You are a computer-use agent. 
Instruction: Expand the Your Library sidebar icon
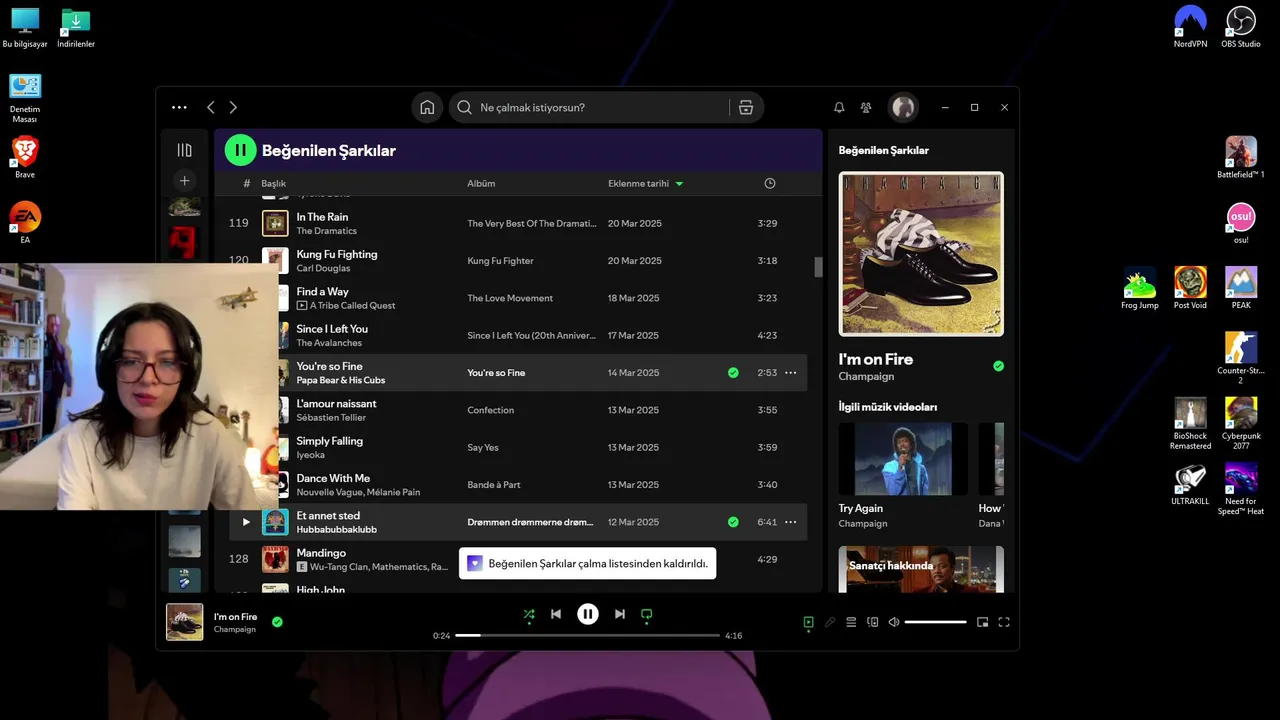(184, 150)
